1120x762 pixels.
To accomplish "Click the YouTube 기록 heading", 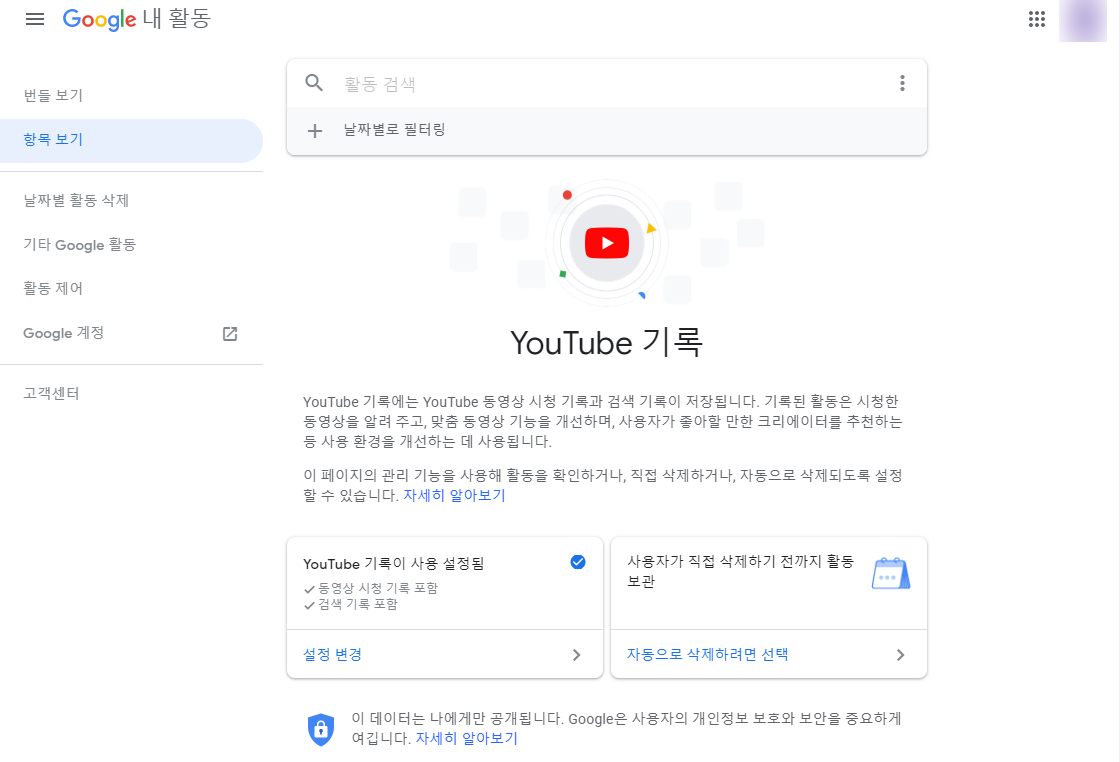I will (606, 342).
